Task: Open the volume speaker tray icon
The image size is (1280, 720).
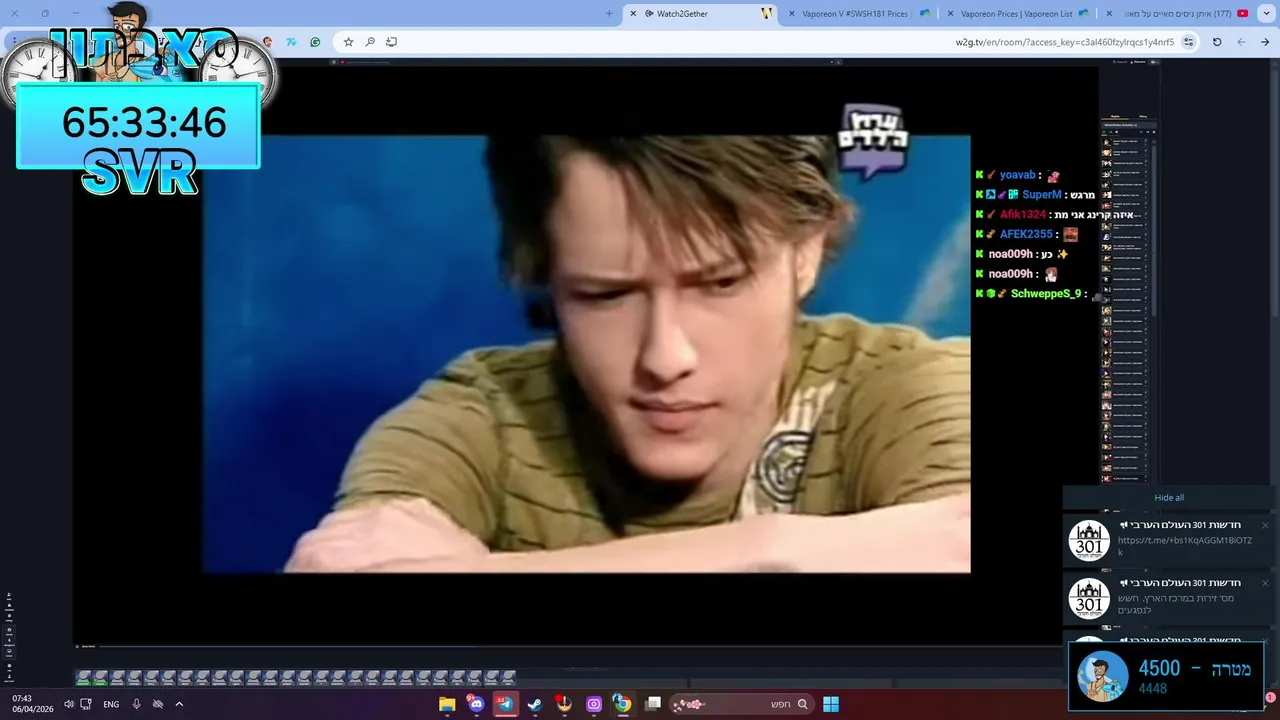Action: click(69, 704)
